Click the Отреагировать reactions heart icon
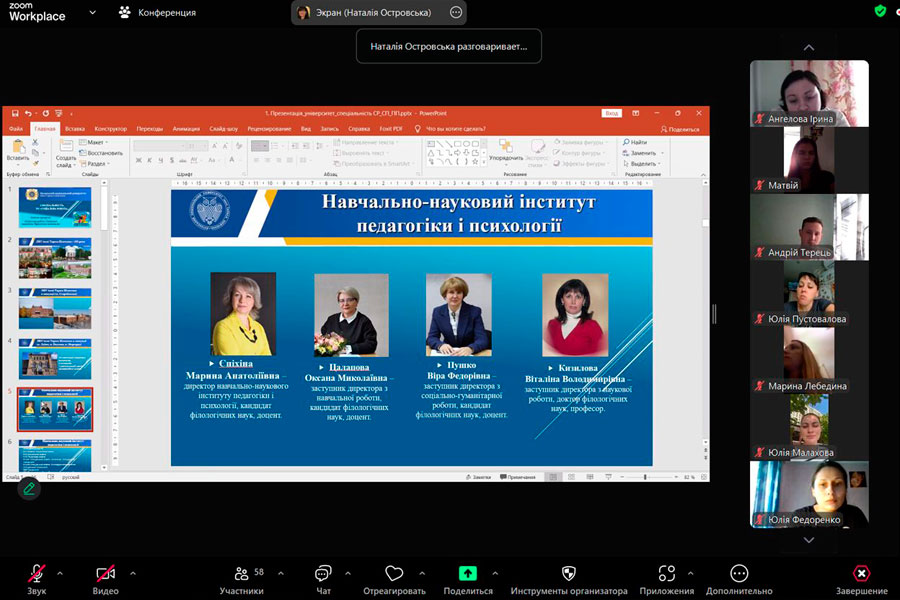900x600 pixels. coord(394,574)
